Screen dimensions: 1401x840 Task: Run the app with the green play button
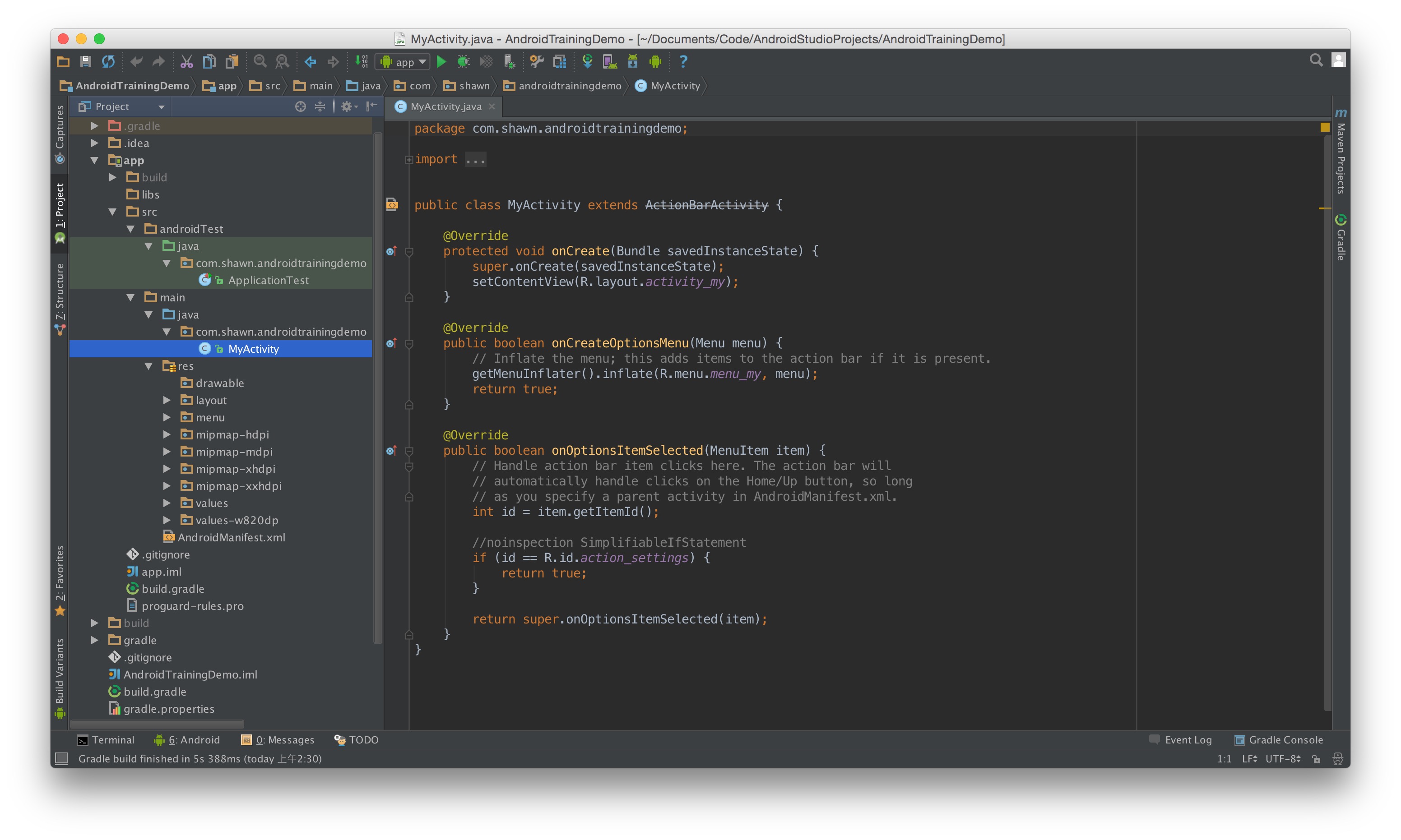pos(442,62)
